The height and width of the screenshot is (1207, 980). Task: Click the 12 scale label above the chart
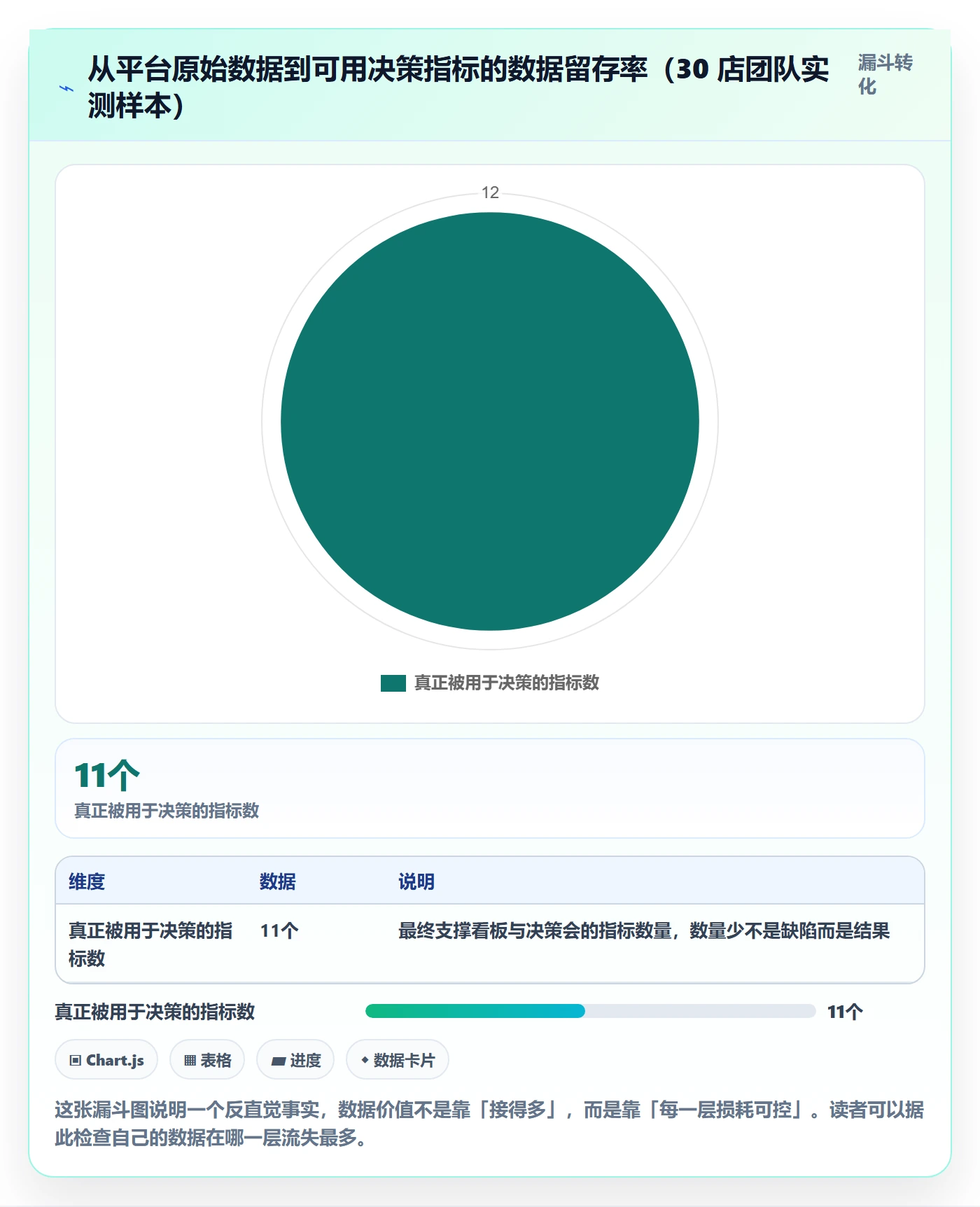point(490,193)
